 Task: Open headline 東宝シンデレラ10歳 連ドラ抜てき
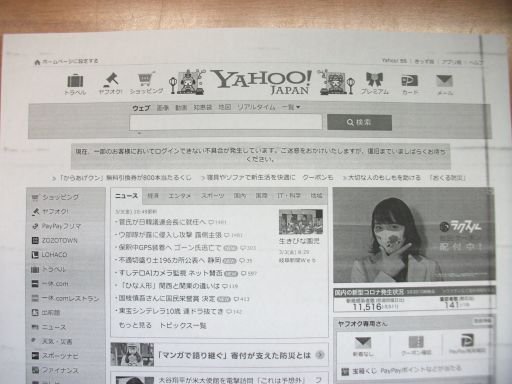tap(171, 311)
